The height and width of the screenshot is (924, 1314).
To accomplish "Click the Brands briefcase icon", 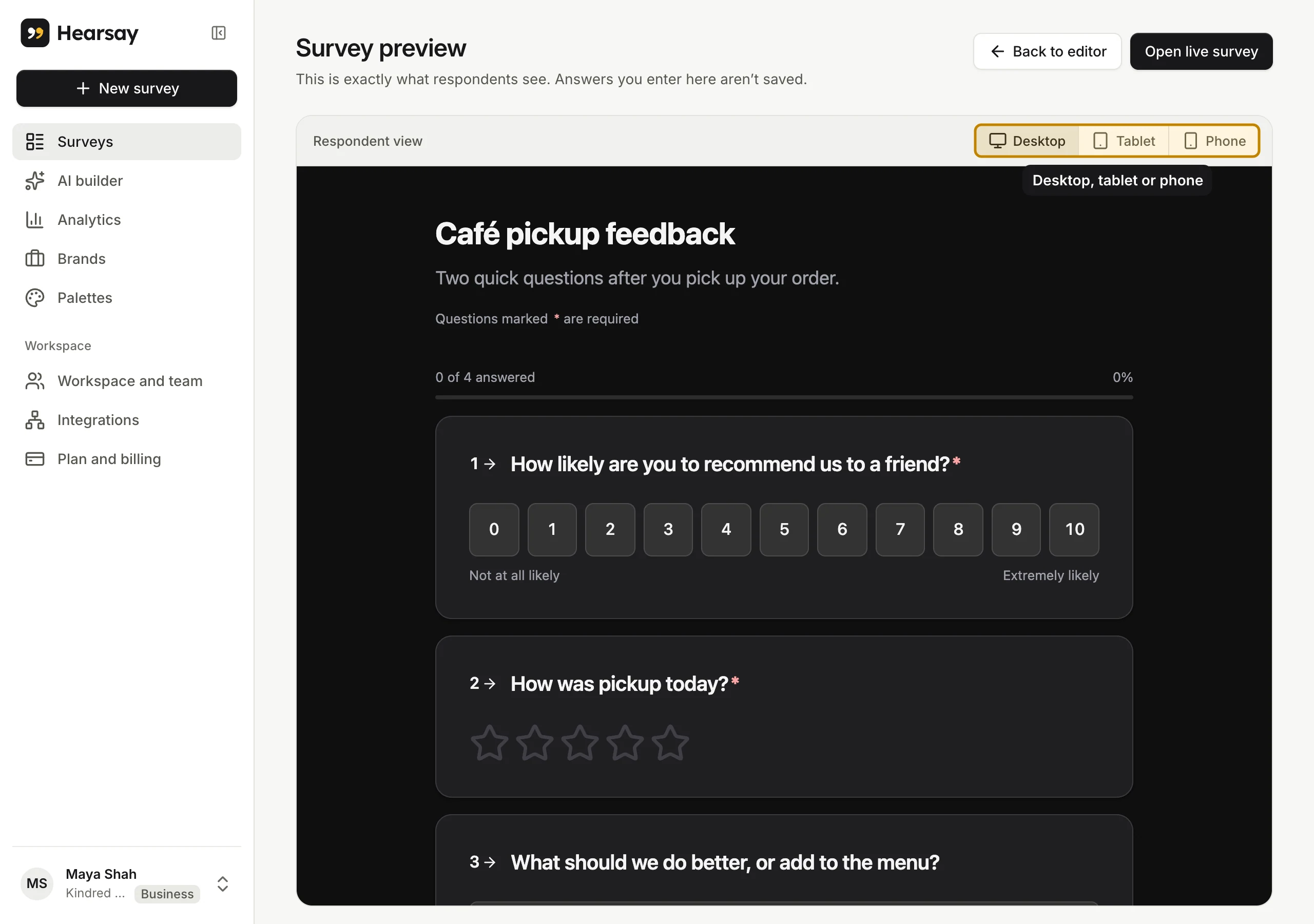I will [x=35, y=259].
